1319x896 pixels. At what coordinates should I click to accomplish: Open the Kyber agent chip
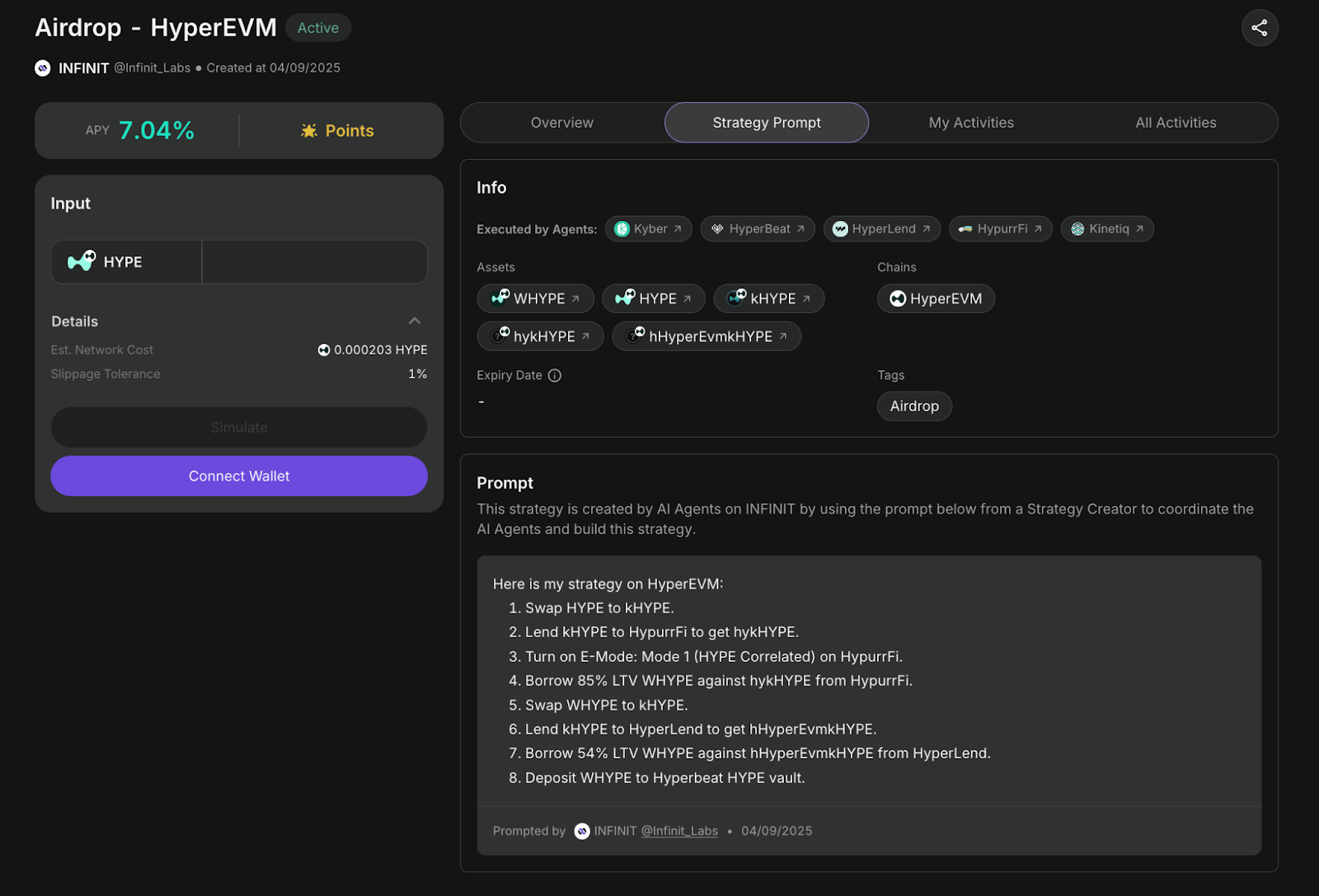point(648,229)
